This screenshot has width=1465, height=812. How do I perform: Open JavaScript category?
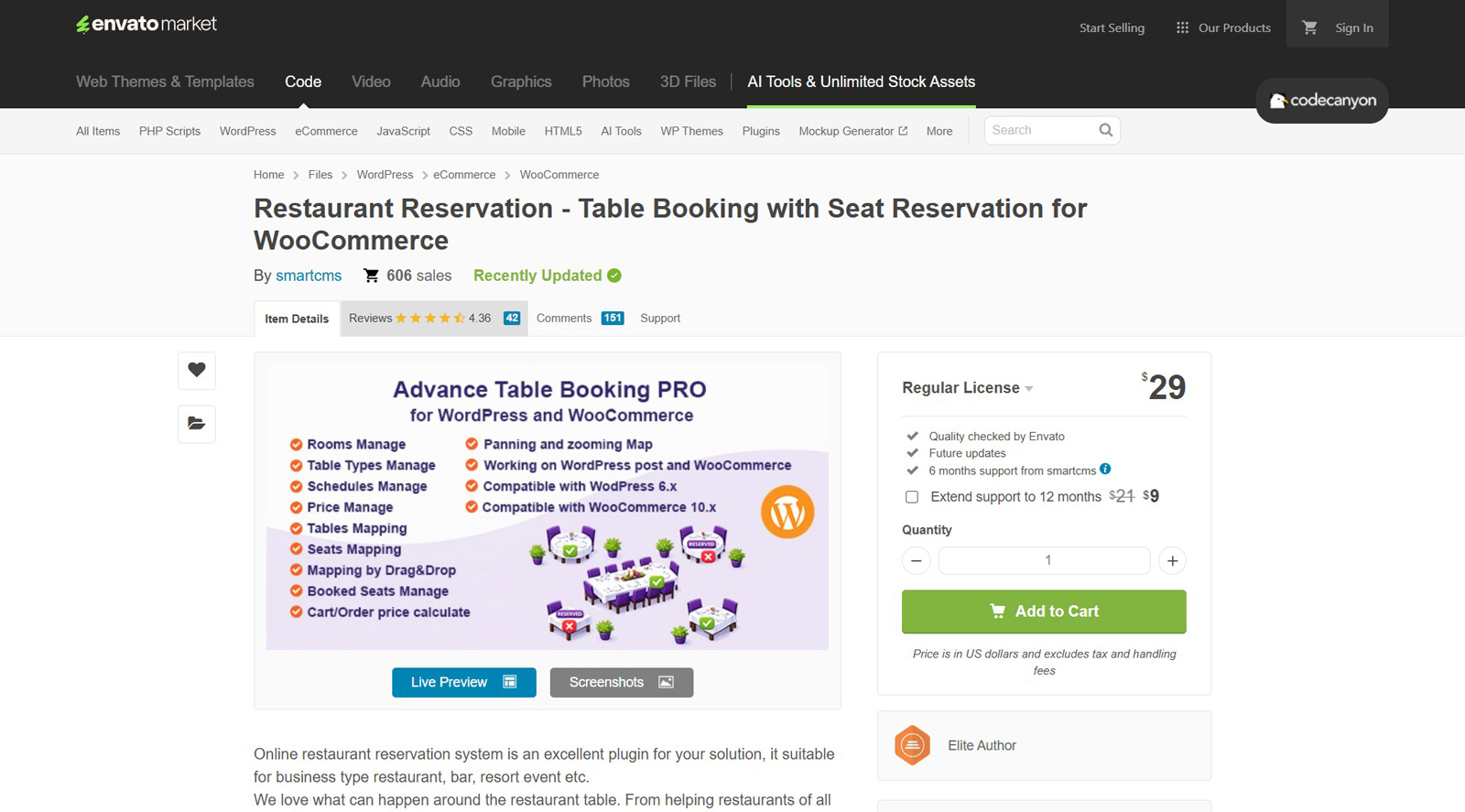[403, 131]
